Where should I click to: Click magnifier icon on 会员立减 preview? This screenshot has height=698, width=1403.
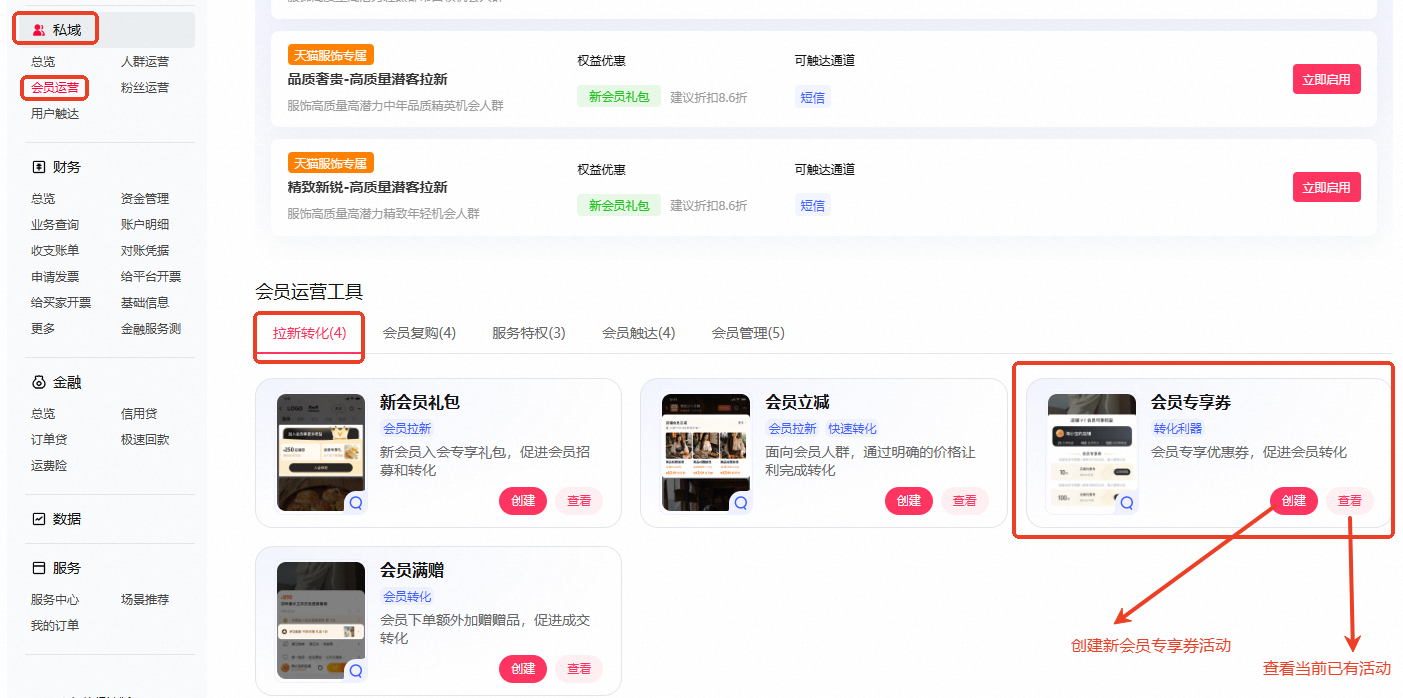pyautogui.click(x=741, y=503)
